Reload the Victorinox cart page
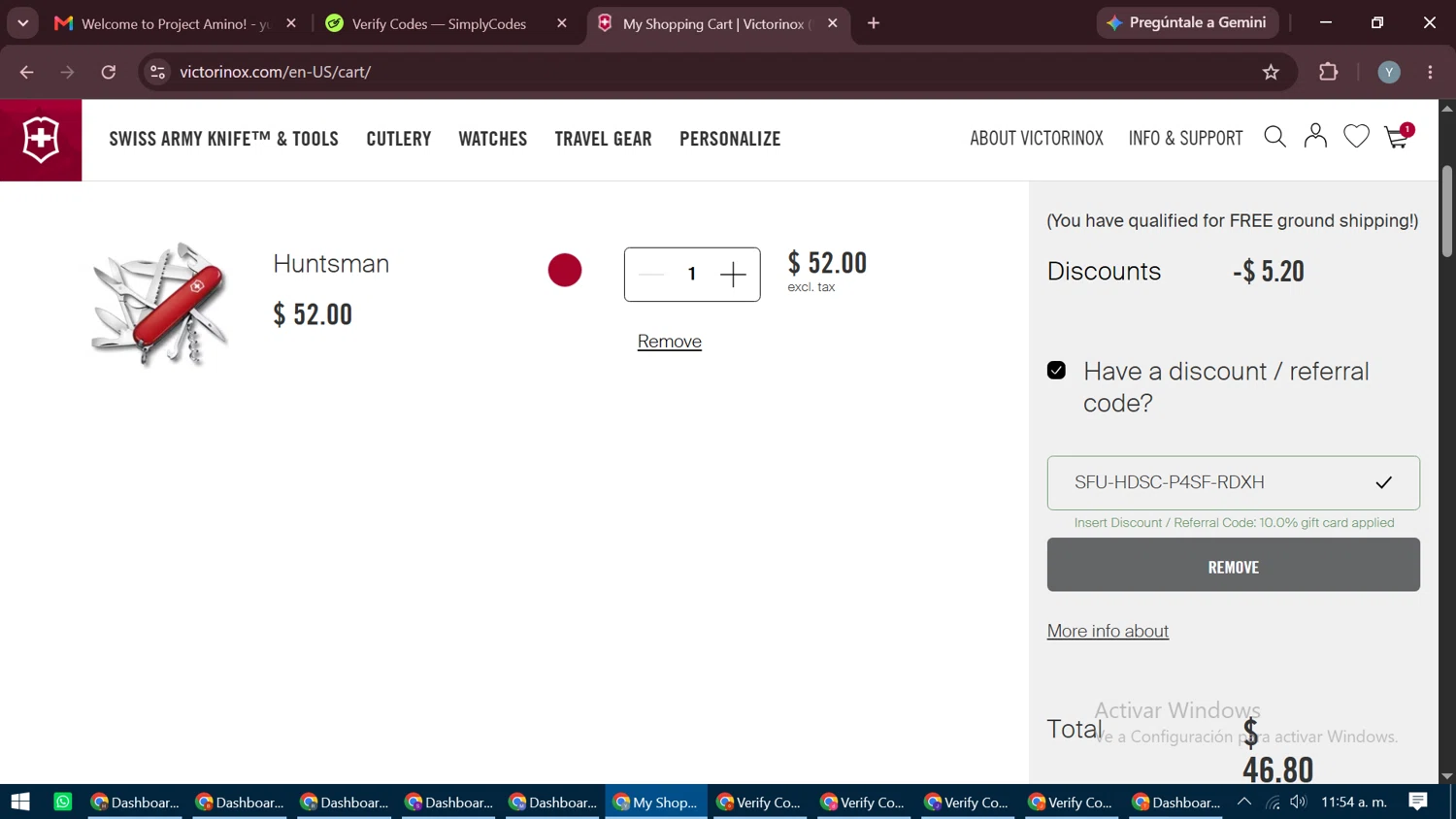 pyautogui.click(x=109, y=72)
